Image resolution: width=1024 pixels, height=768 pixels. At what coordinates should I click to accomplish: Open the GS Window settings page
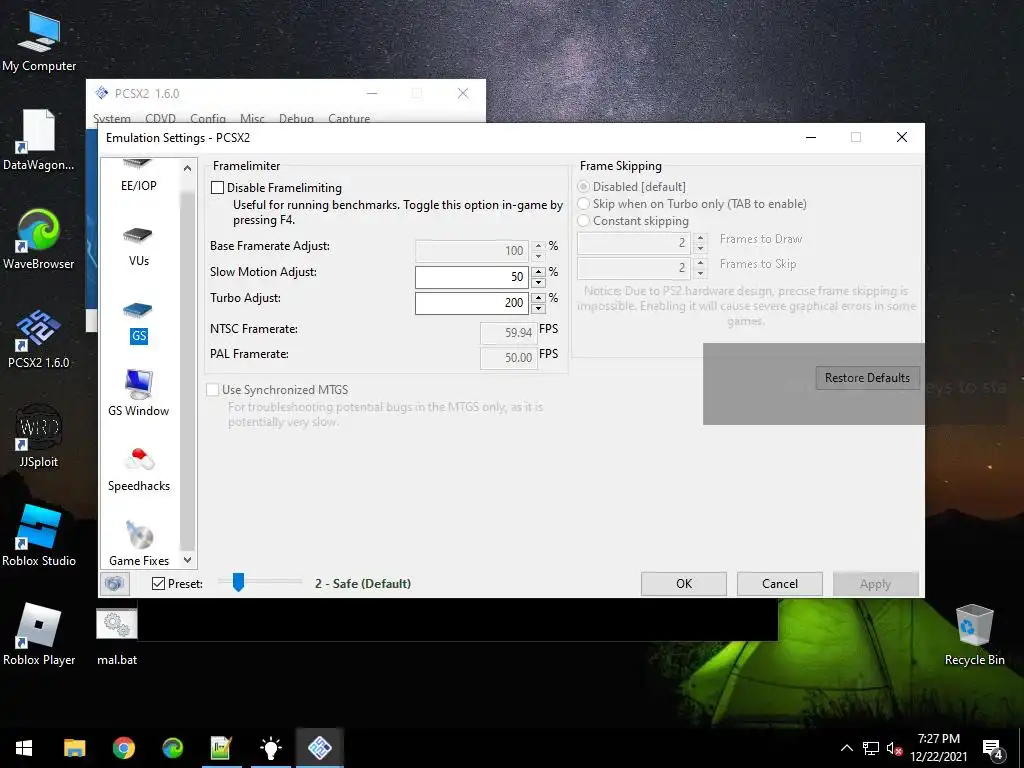[138, 393]
